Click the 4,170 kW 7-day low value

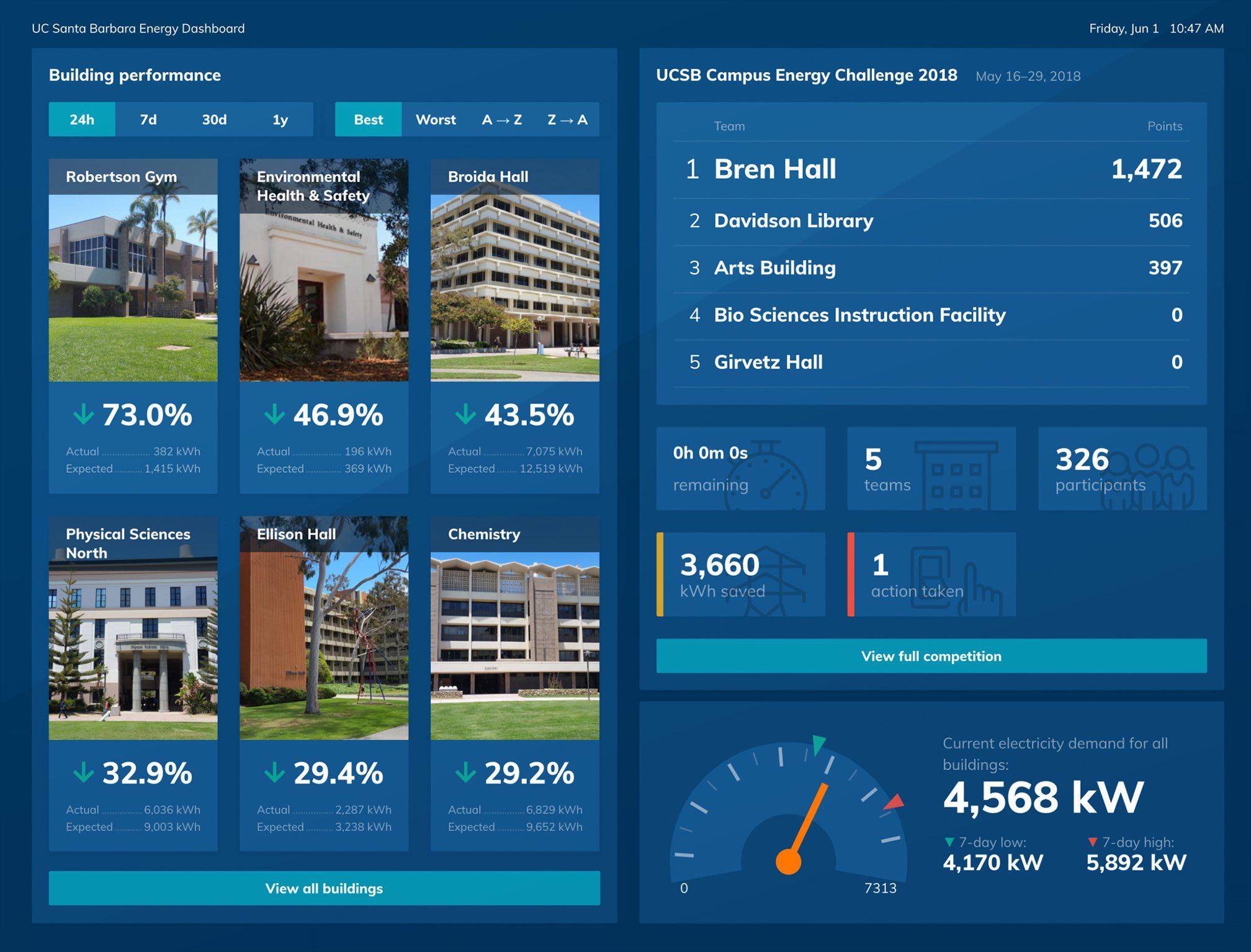[993, 863]
